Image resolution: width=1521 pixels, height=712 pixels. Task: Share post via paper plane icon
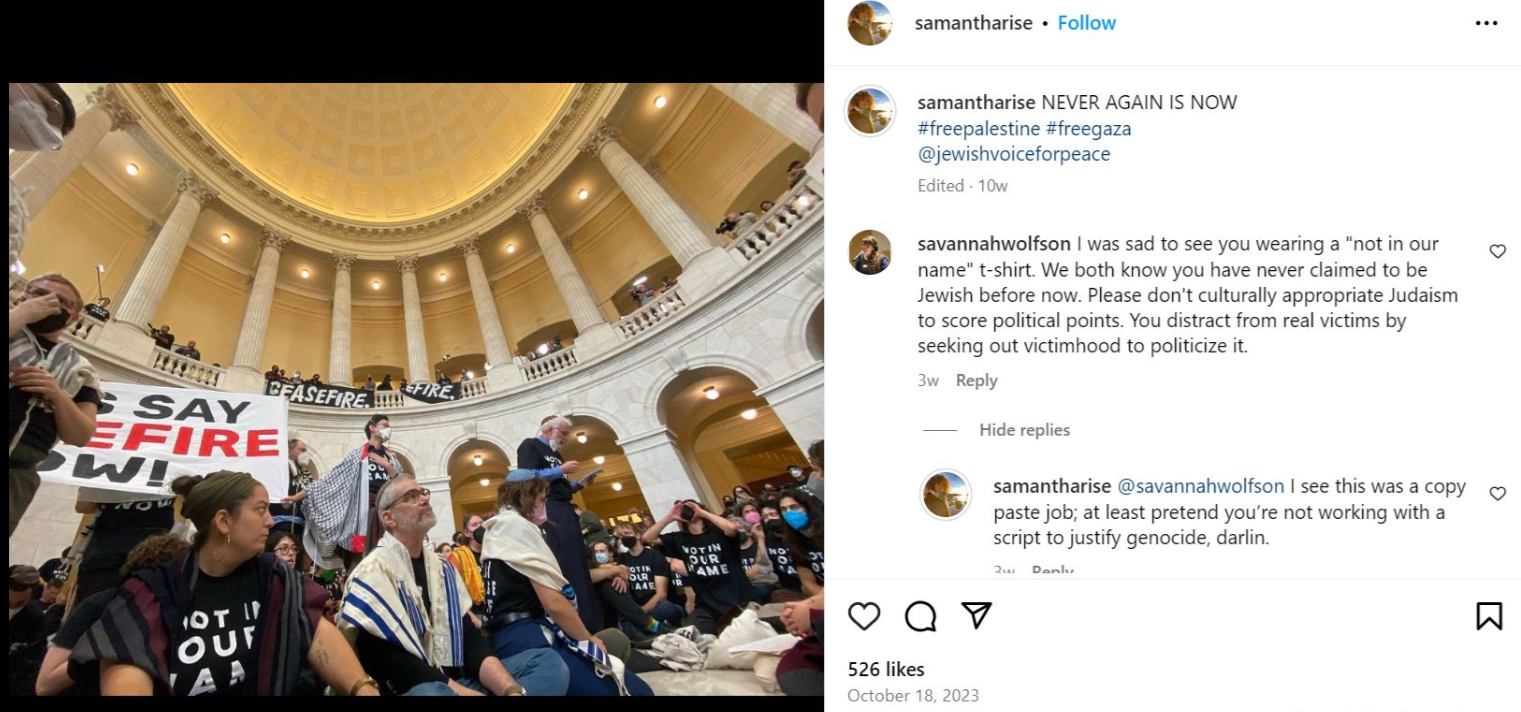pyautogui.click(x=976, y=616)
